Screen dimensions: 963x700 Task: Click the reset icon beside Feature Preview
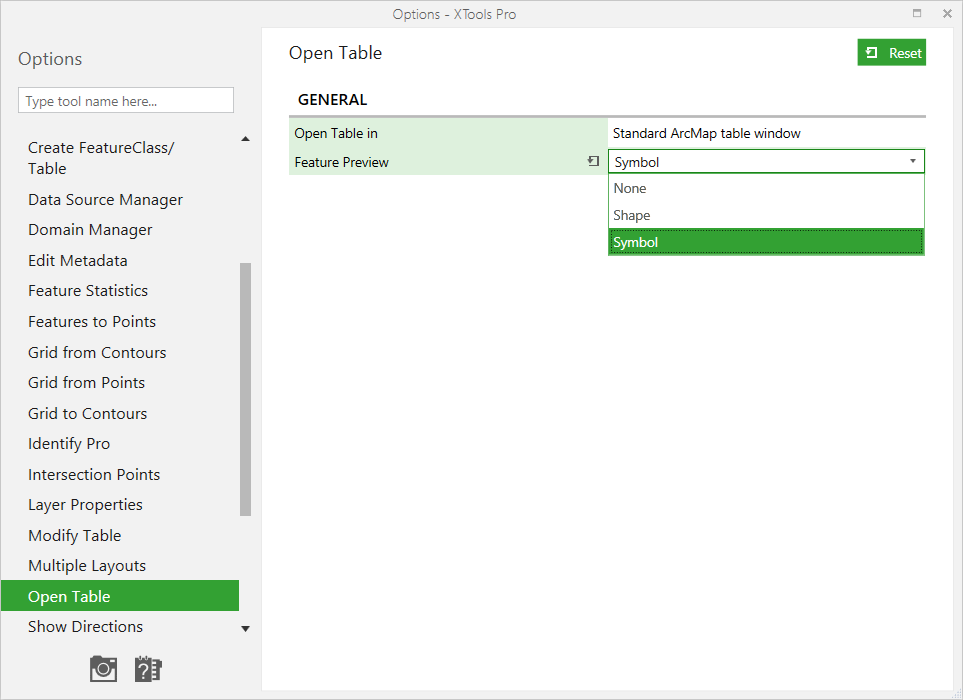pyautogui.click(x=593, y=161)
